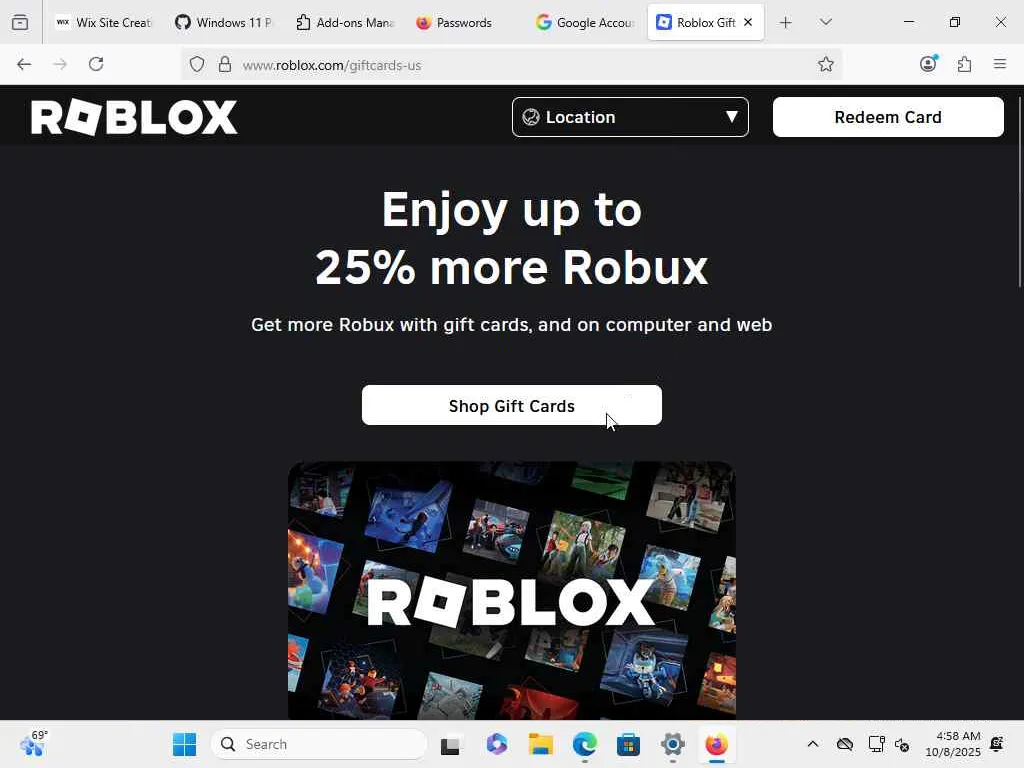Click the Roblox logo in header
Viewport: 1024px width, 768px height.
pyautogui.click(x=134, y=117)
